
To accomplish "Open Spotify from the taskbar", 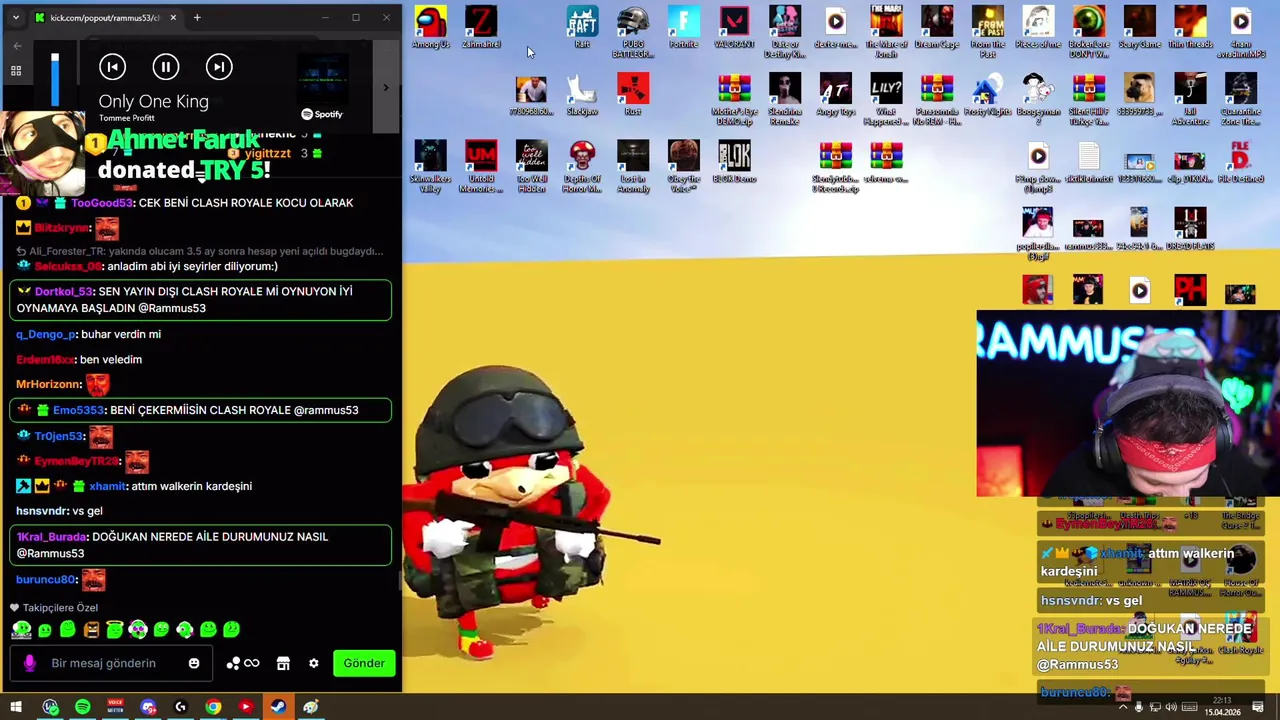I will point(82,707).
